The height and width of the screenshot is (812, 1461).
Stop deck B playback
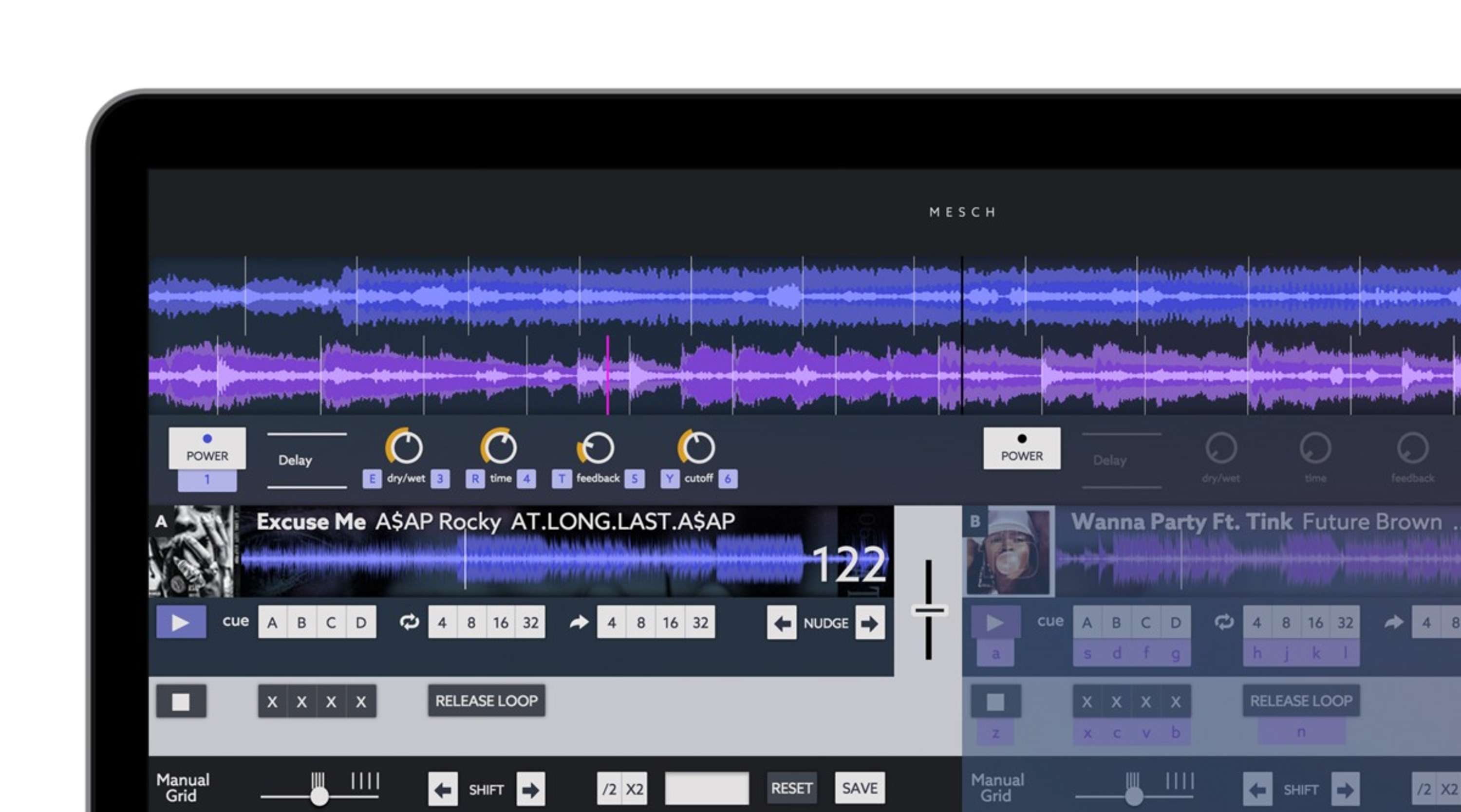(x=995, y=701)
